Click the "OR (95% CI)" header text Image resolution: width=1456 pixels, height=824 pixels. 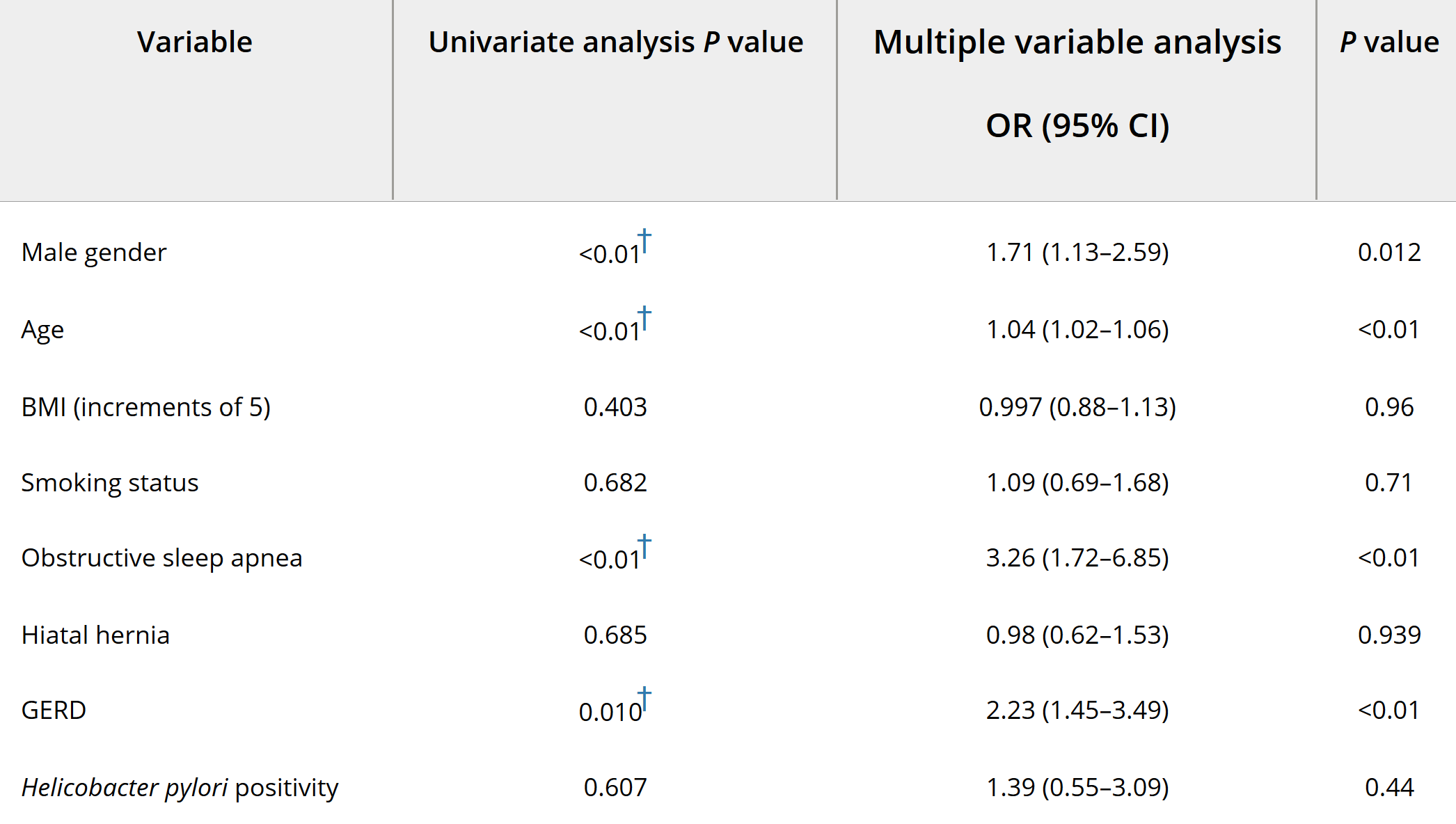pos(1077,126)
